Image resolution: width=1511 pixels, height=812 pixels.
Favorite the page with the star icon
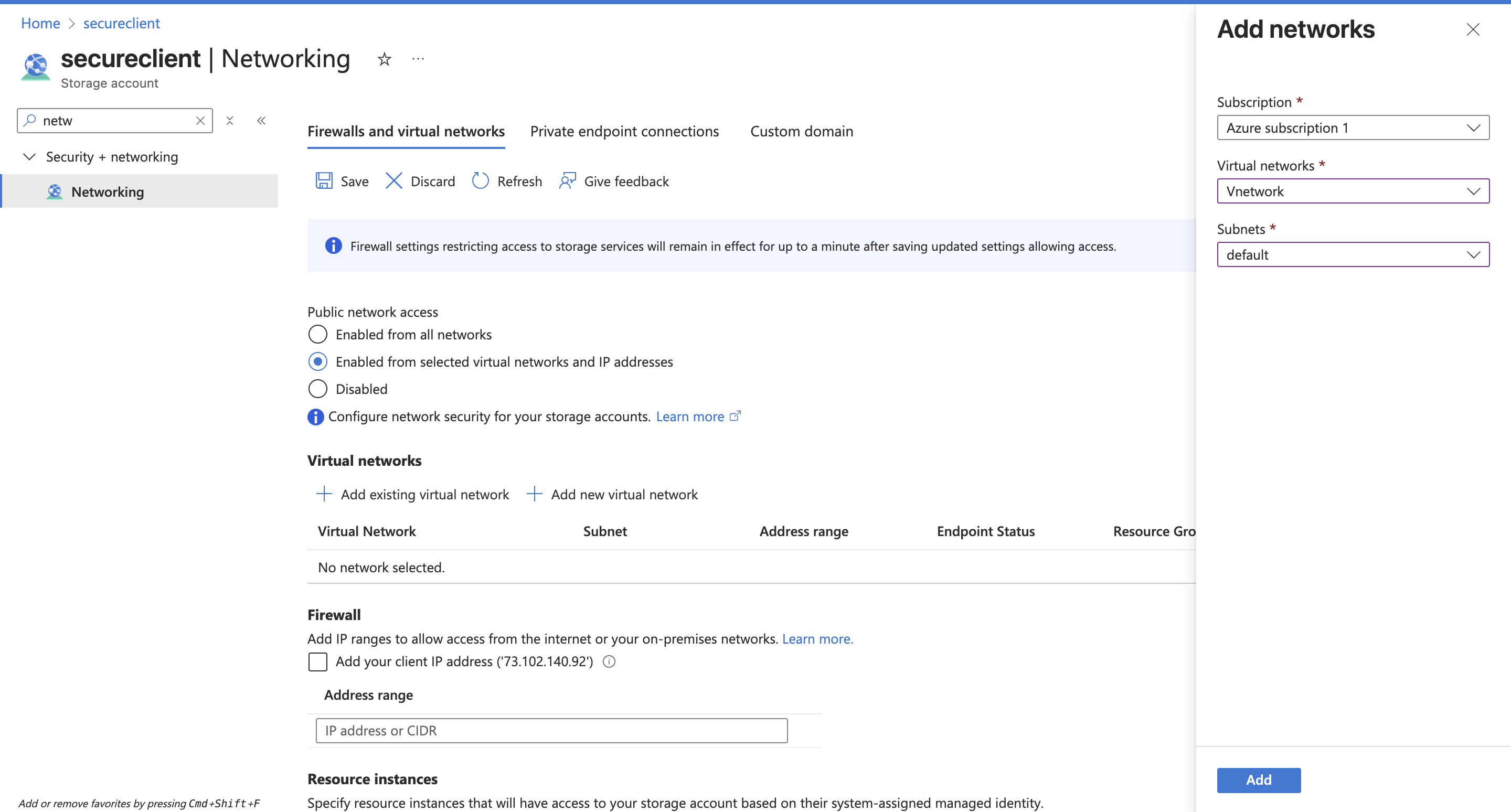click(x=384, y=59)
